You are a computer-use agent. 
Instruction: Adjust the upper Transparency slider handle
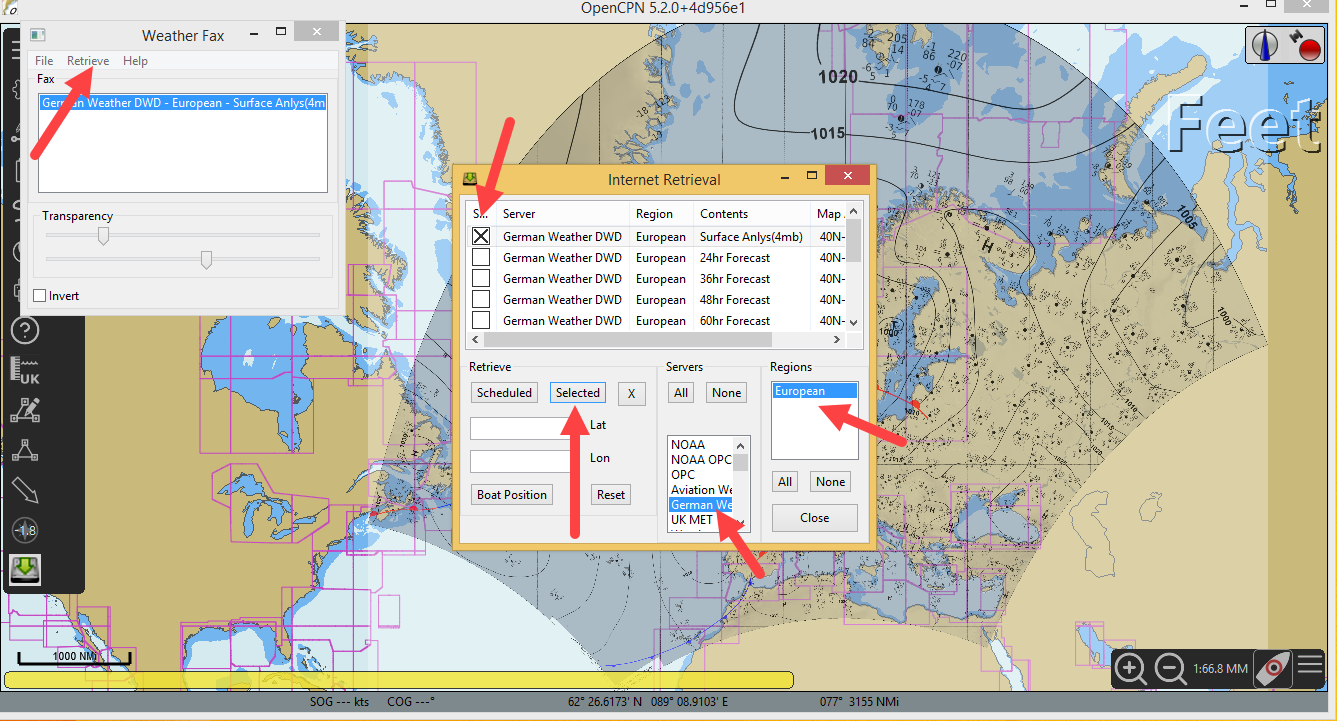point(103,236)
